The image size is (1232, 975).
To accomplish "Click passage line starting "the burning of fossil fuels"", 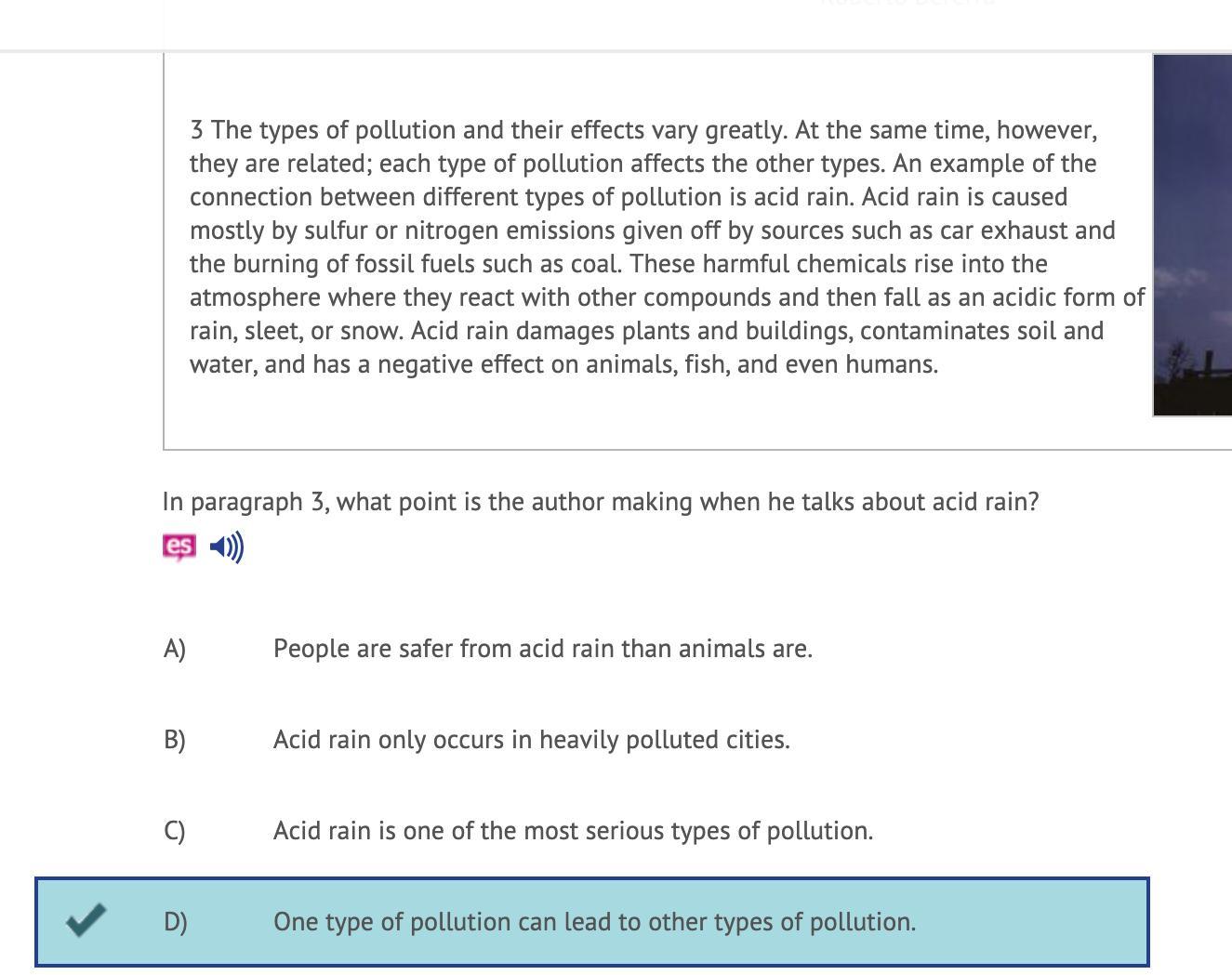I will point(618,264).
